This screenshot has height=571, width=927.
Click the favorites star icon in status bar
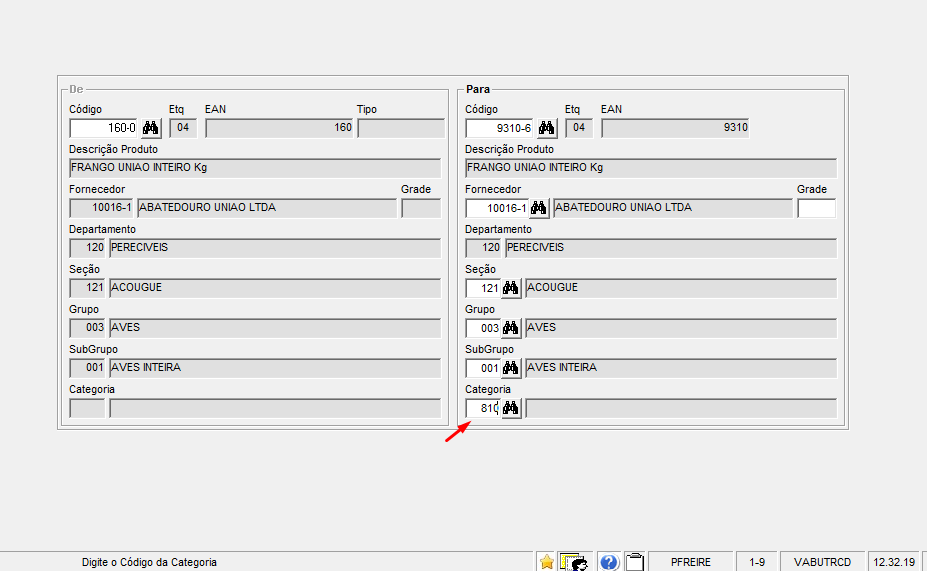tap(547, 562)
